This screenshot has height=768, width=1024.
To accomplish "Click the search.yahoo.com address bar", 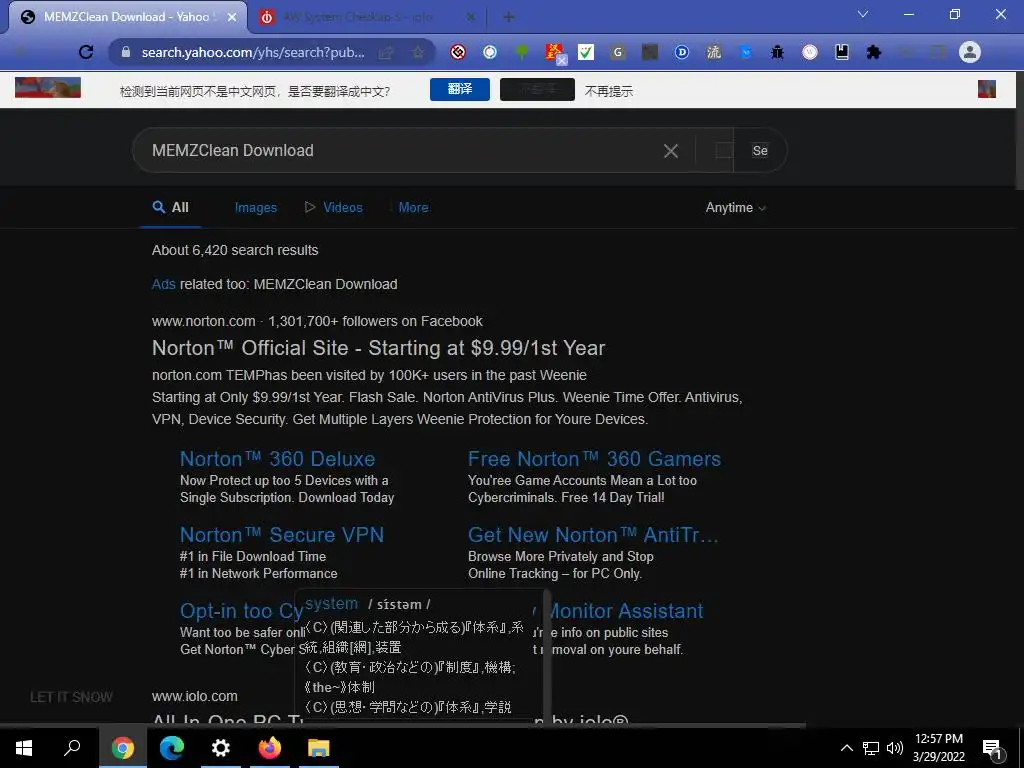I will coord(253,52).
